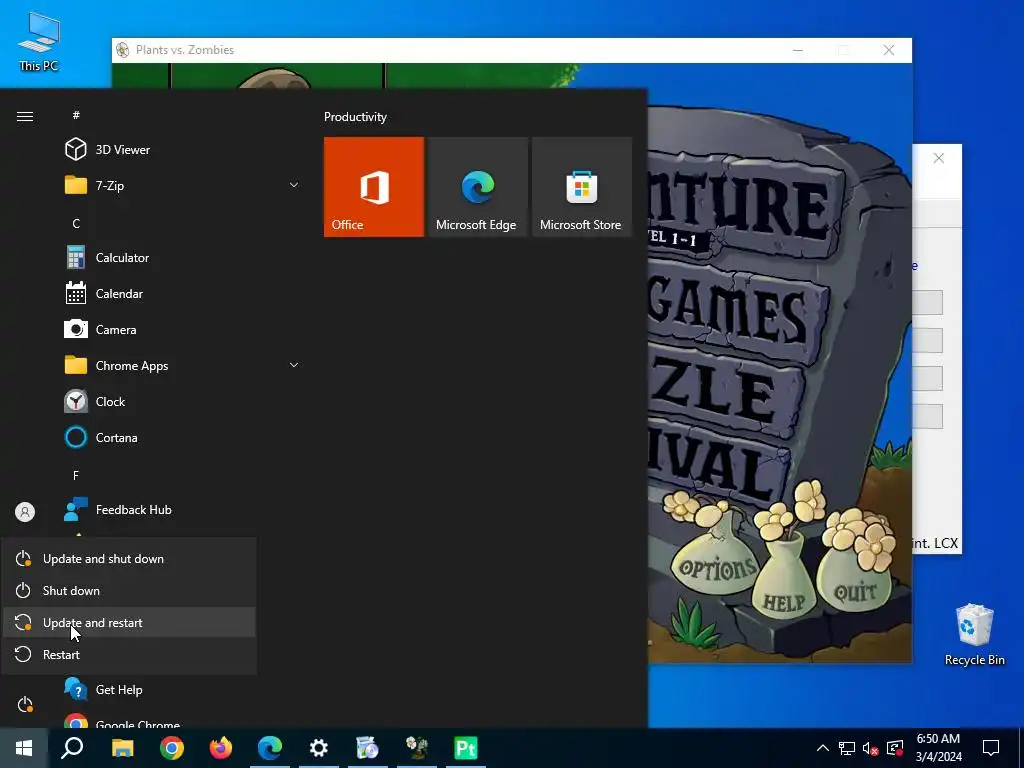Click the Power icon in Start sidebar

pos(25,705)
